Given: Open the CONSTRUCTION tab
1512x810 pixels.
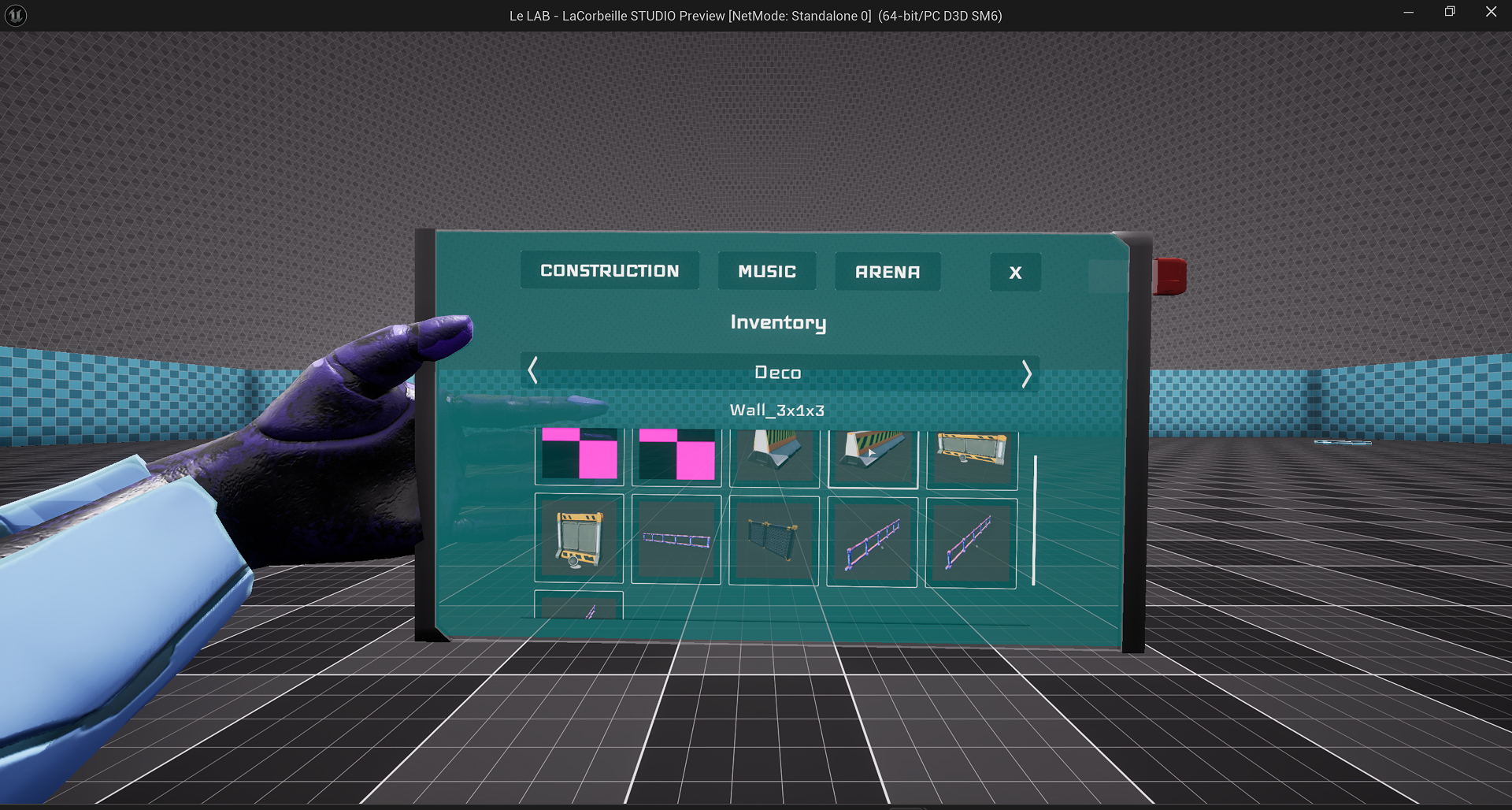Looking at the screenshot, I should (x=609, y=271).
